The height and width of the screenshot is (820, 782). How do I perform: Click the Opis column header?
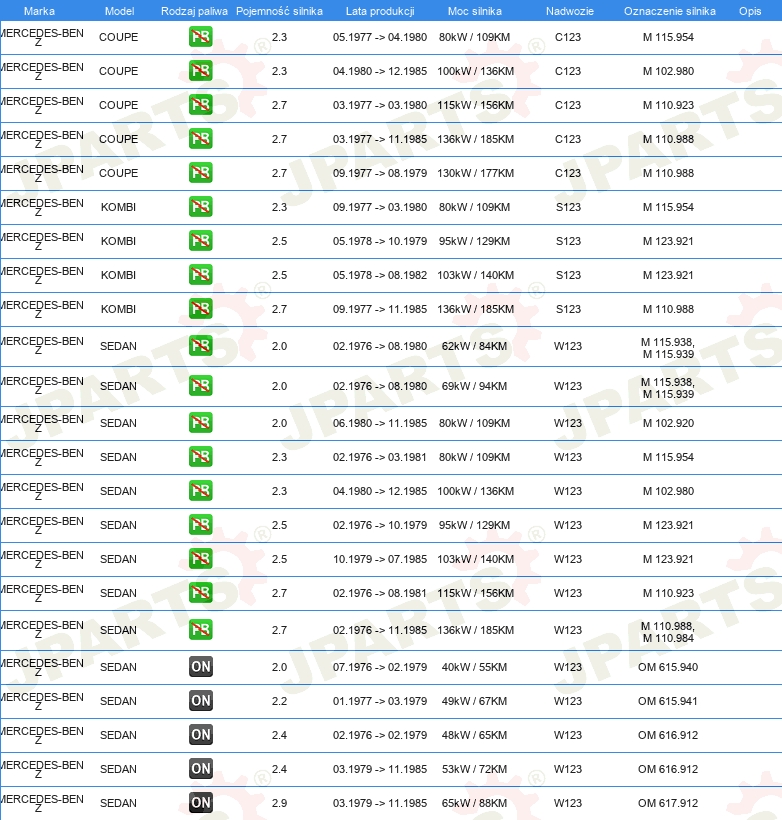(750, 11)
